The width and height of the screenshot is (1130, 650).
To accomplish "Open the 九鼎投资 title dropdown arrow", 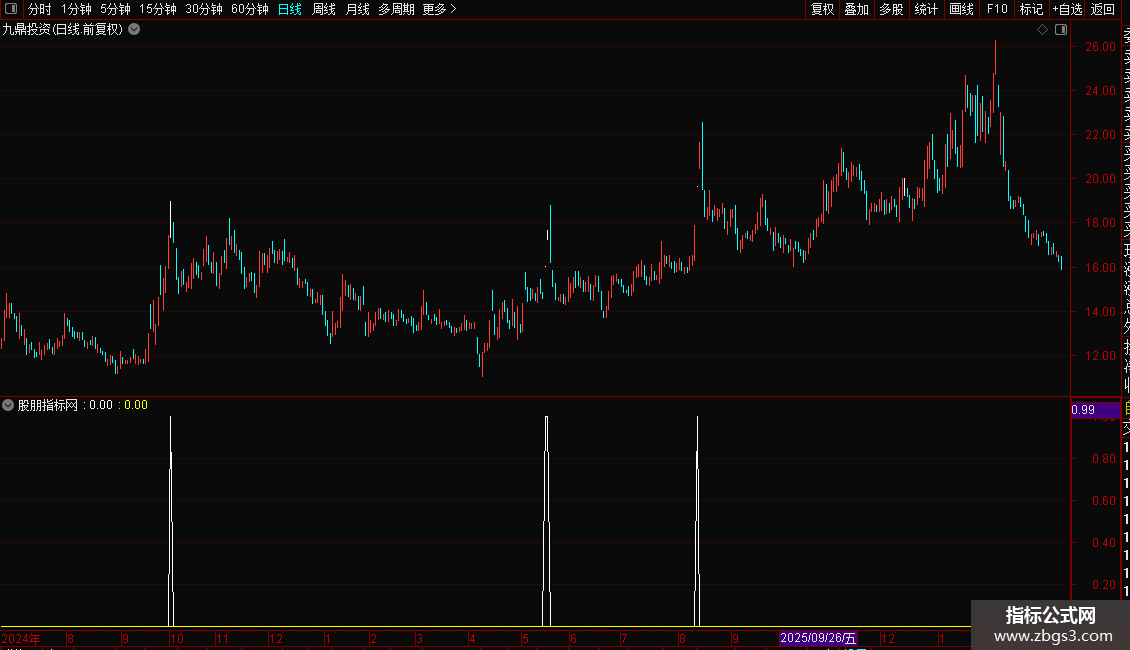I will pyautogui.click(x=134, y=30).
